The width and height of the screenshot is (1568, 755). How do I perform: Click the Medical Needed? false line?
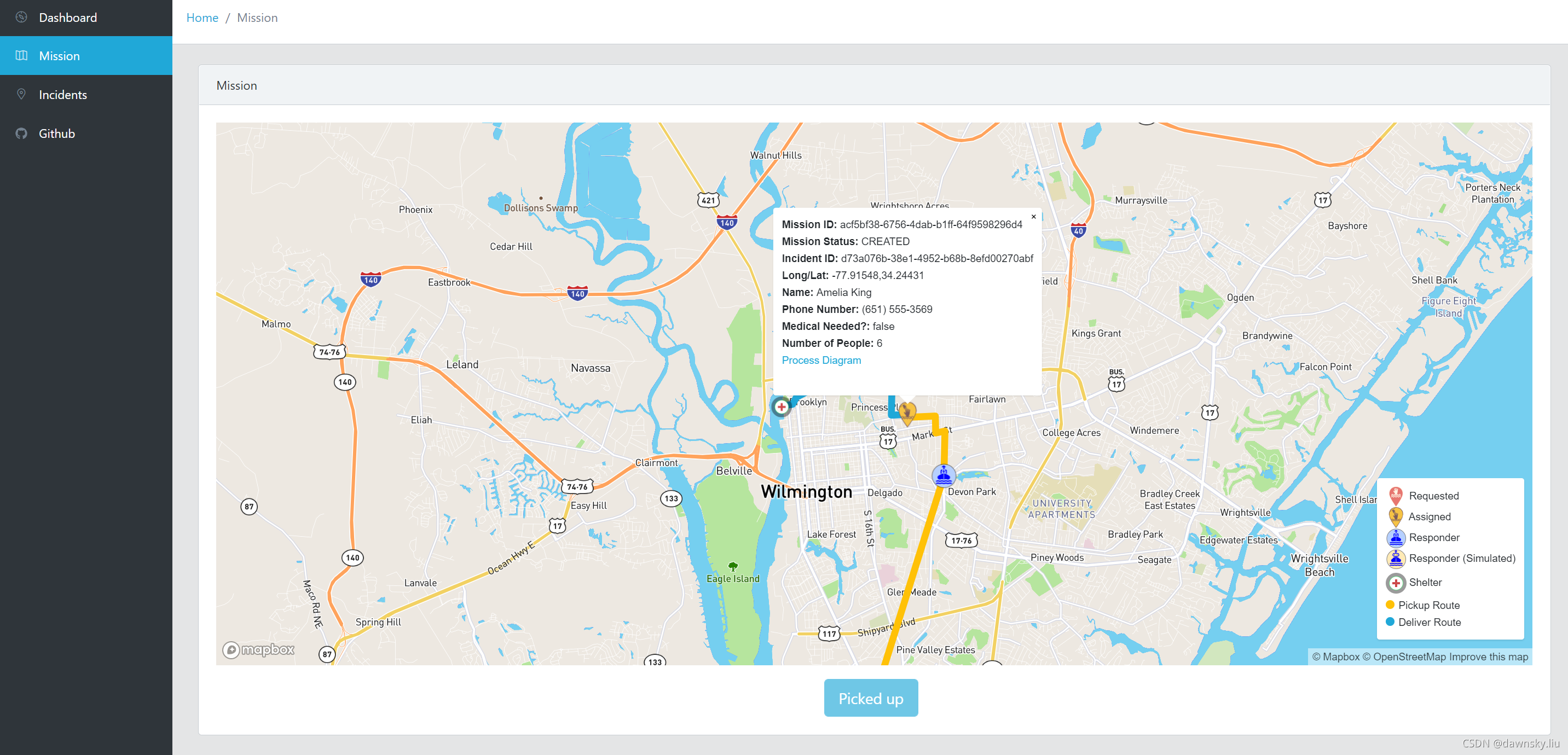click(x=837, y=327)
